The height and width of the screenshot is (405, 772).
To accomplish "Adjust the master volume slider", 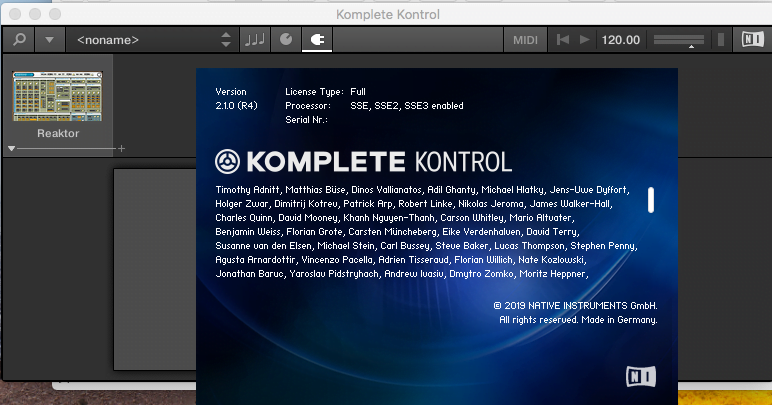I will click(678, 40).
